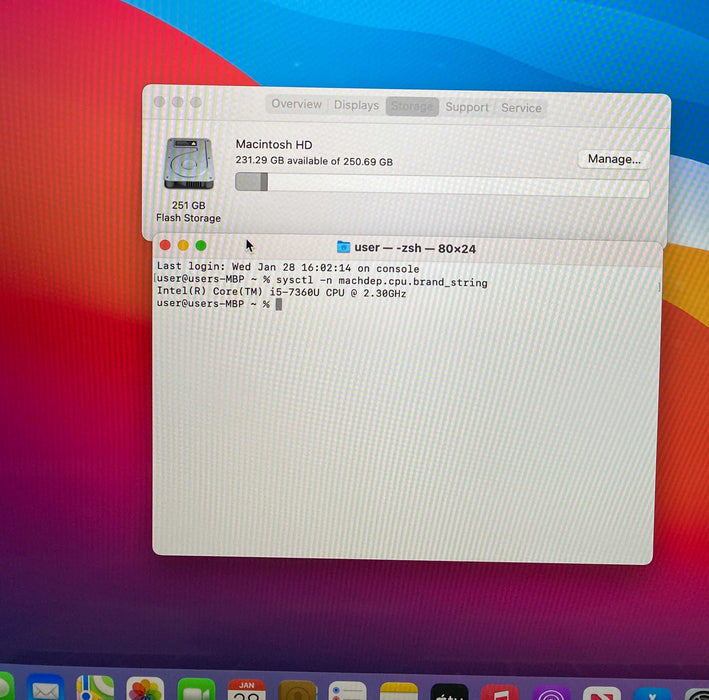
Task: Click the storage usage bar
Action: tap(442, 185)
